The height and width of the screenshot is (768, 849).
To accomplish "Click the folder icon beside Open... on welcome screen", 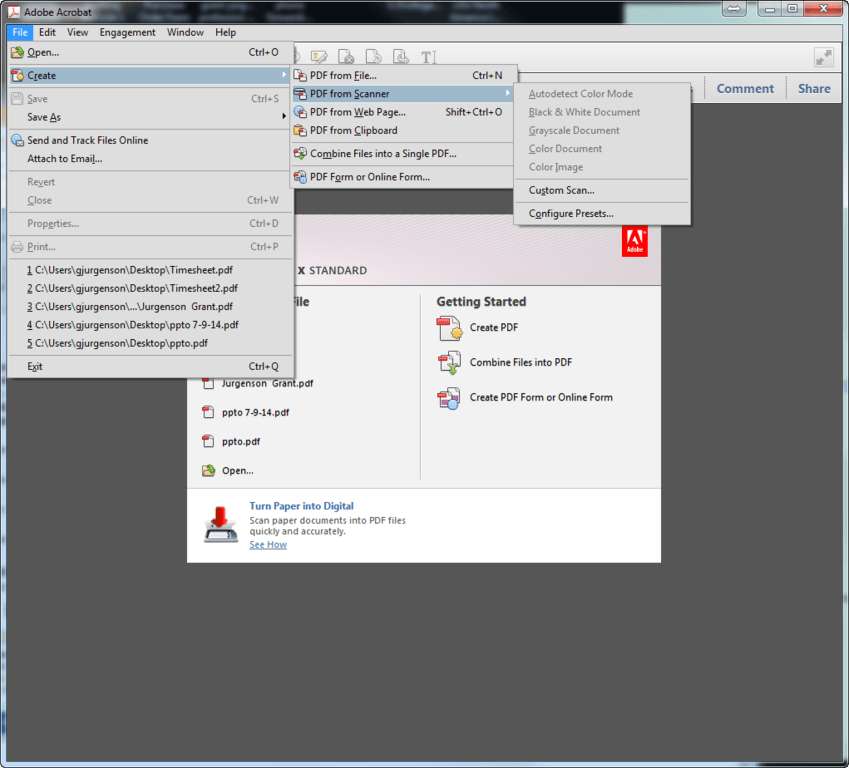I will click(x=208, y=470).
